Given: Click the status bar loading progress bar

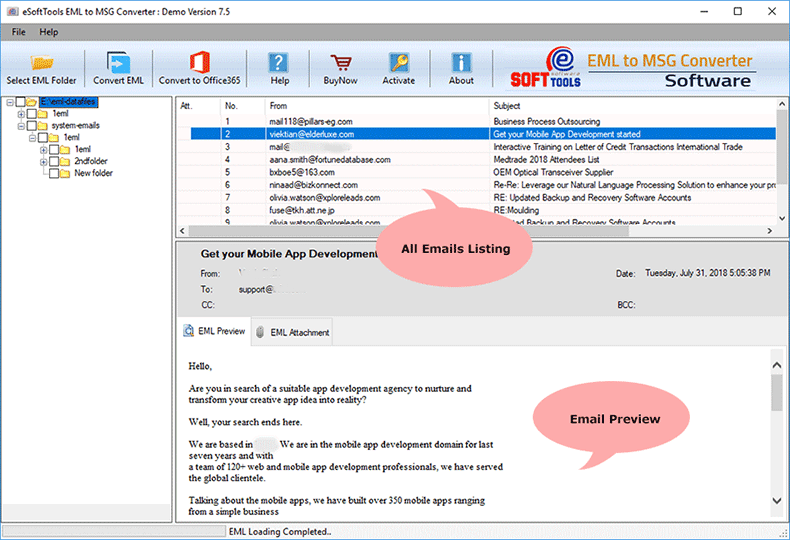Looking at the screenshot, I should click(x=114, y=531).
